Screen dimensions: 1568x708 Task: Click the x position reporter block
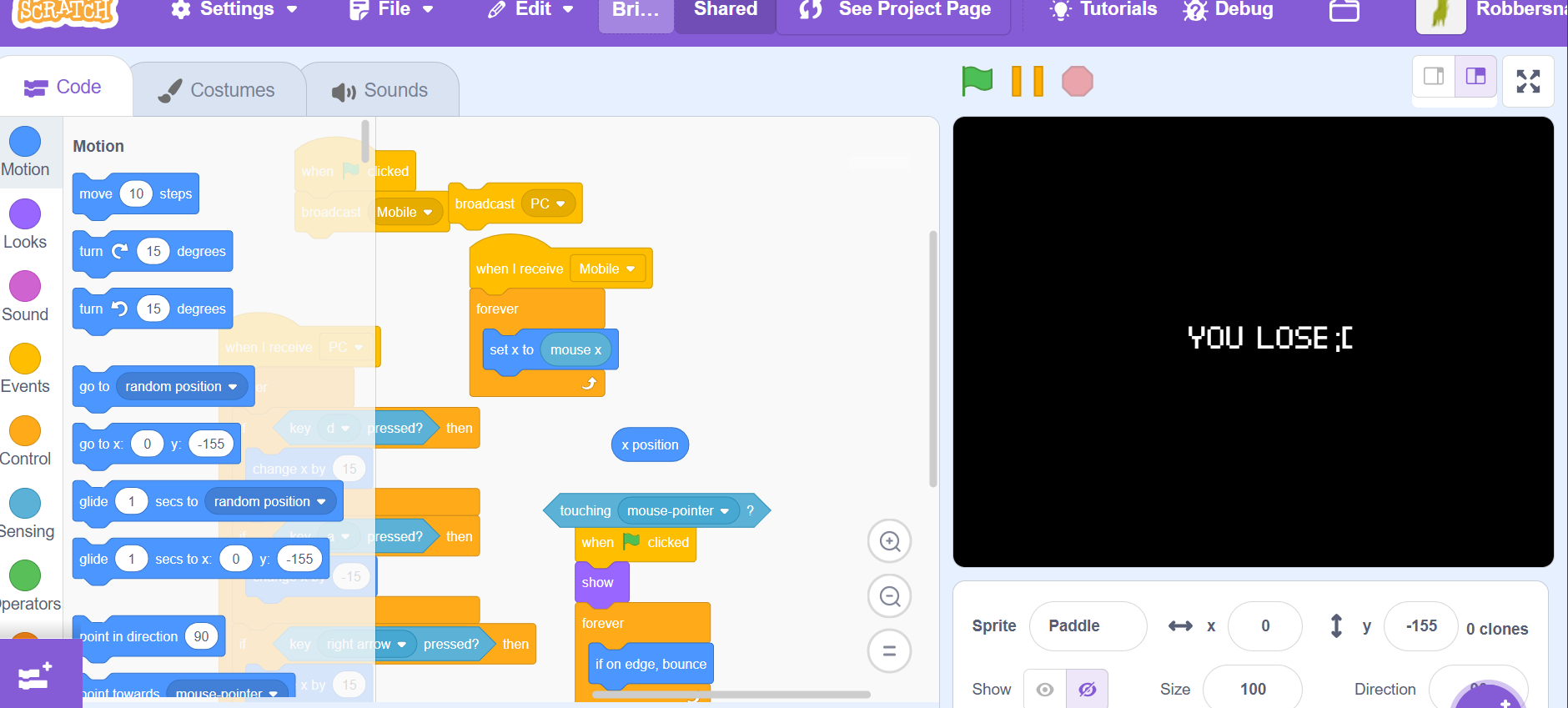[650, 444]
